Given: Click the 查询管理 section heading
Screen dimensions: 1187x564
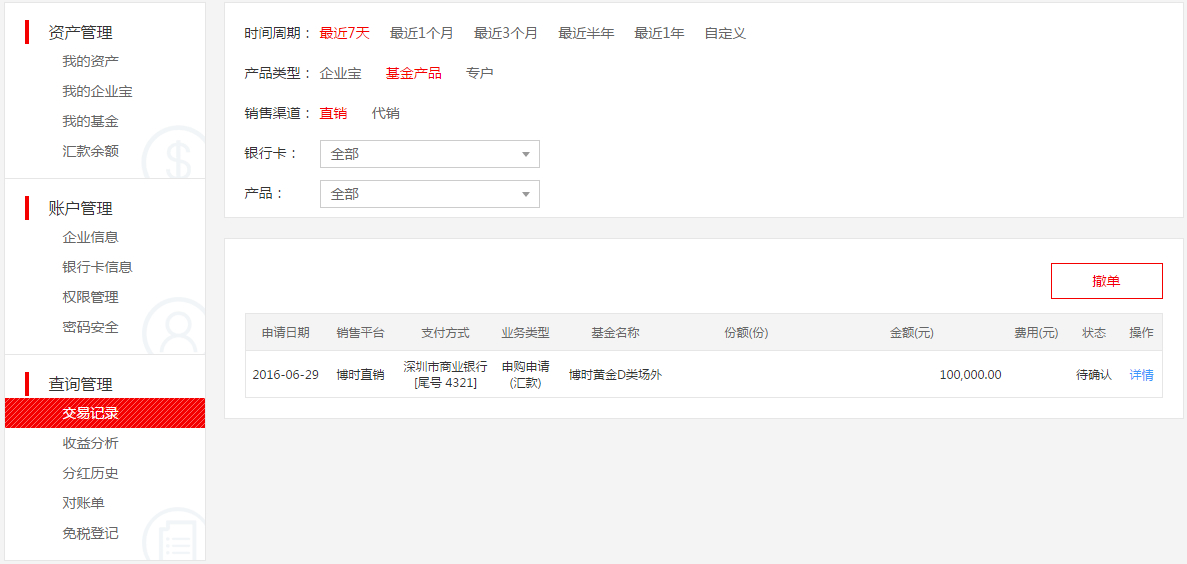Looking at the screenshot, I should (x=80, y=384).
